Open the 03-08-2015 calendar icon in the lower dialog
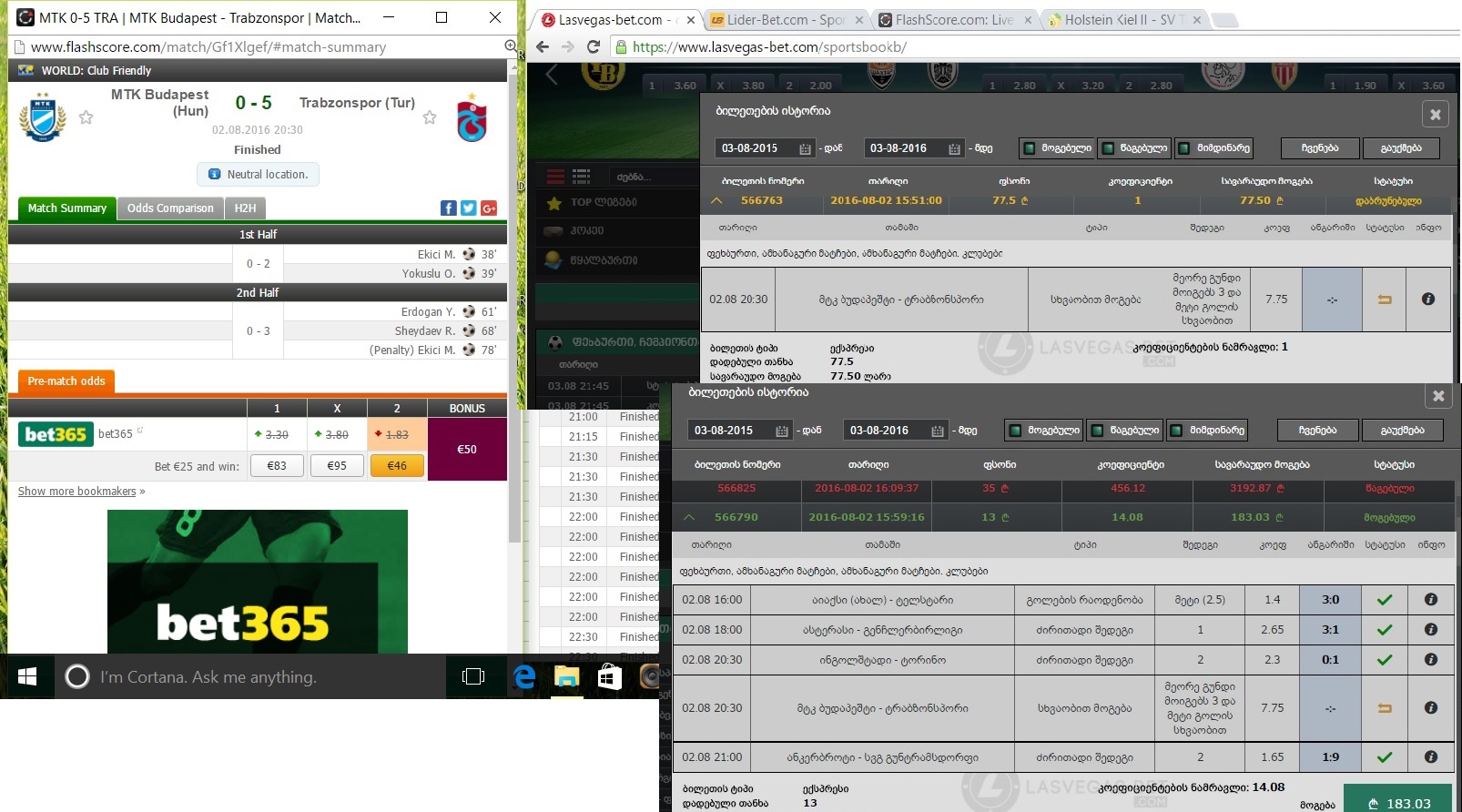1462x812 pixels. pos(781,431)
